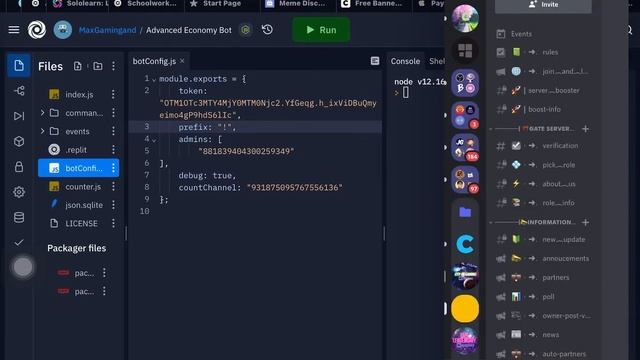The width and height of the screenshot is (640, 360).
Task: Open MaxGamingand user avatar
Action: pos(62,30)
